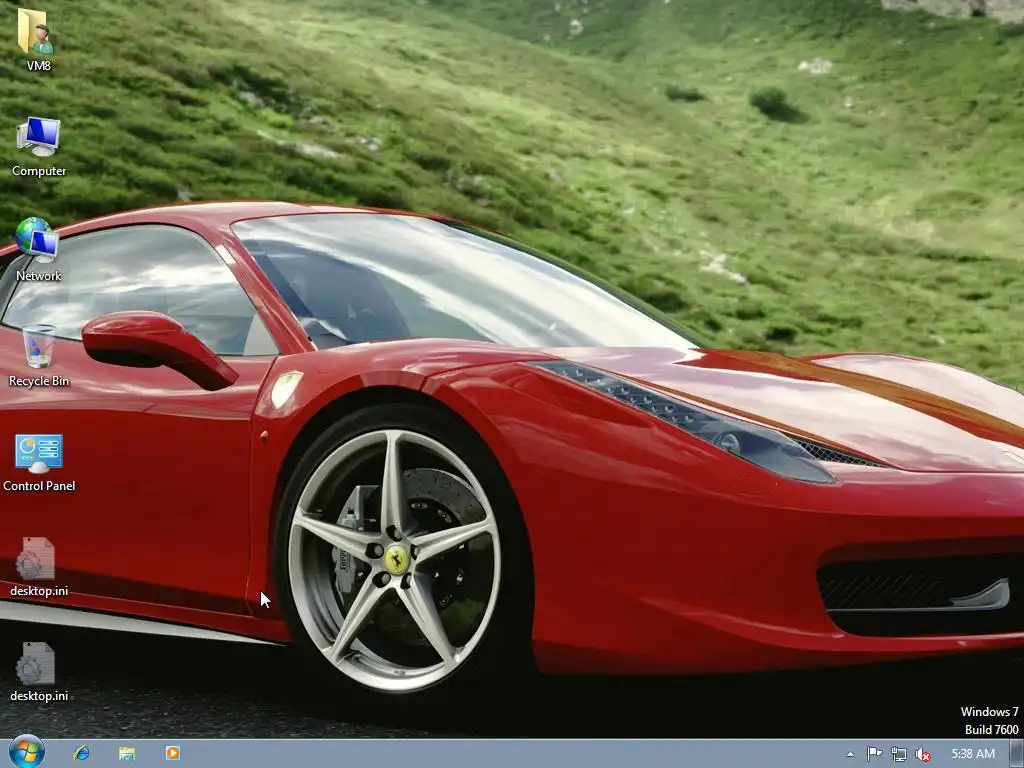Select the Recycle Bin icon

(39, 346)
